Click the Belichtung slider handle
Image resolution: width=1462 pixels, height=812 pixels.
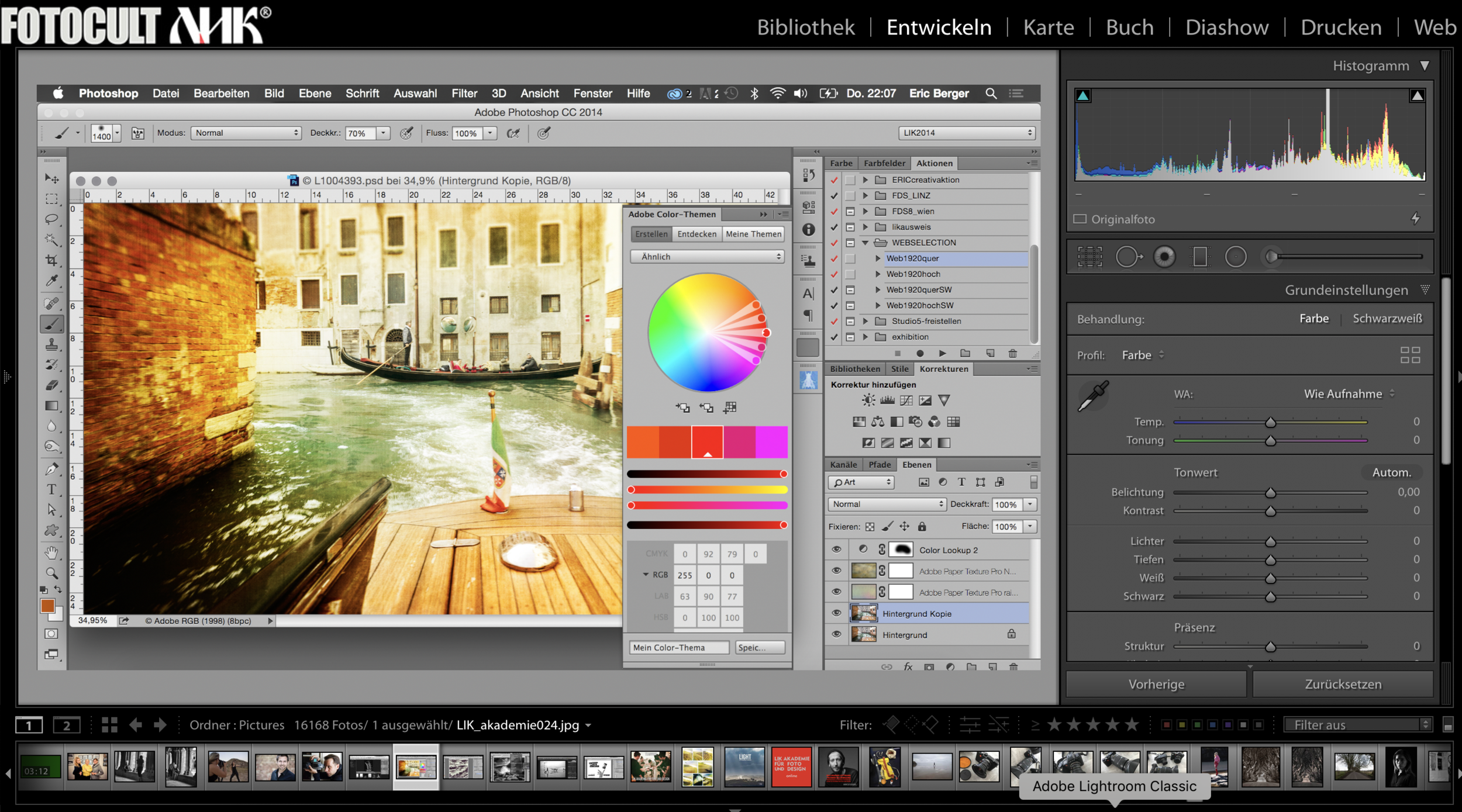(1270, 493)
